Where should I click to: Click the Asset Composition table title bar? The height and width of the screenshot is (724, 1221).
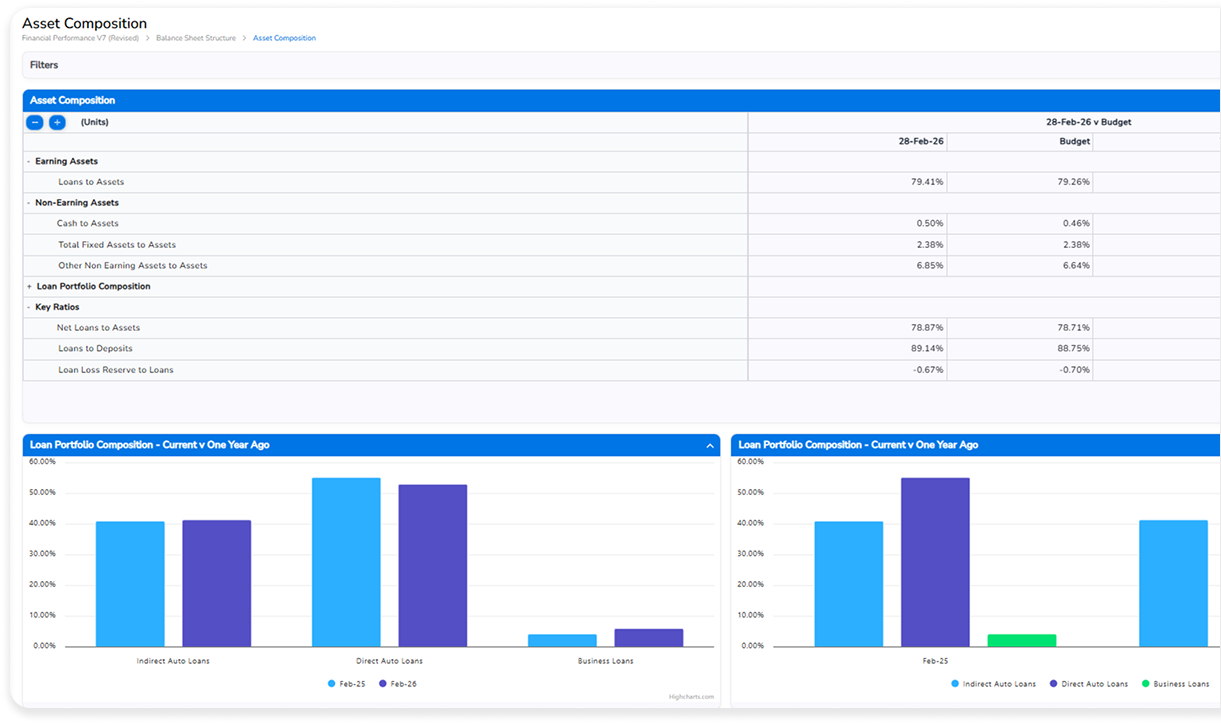pos(621,100)
